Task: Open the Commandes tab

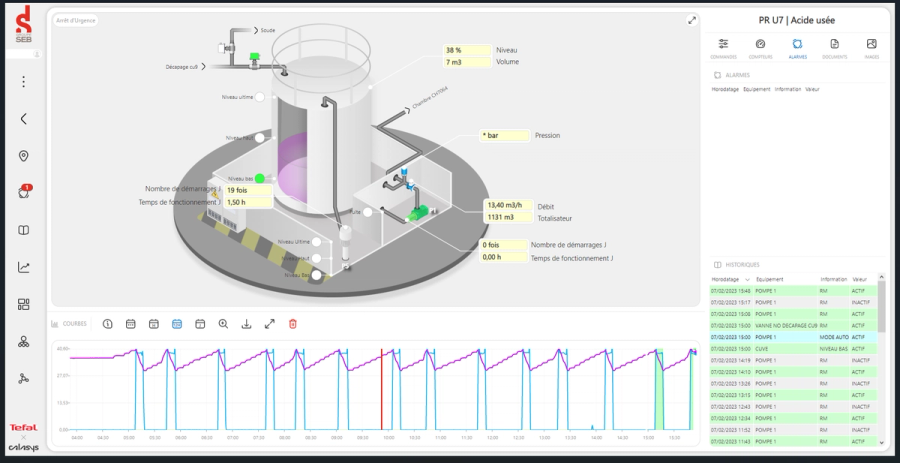Action: [x=723, y=48]
